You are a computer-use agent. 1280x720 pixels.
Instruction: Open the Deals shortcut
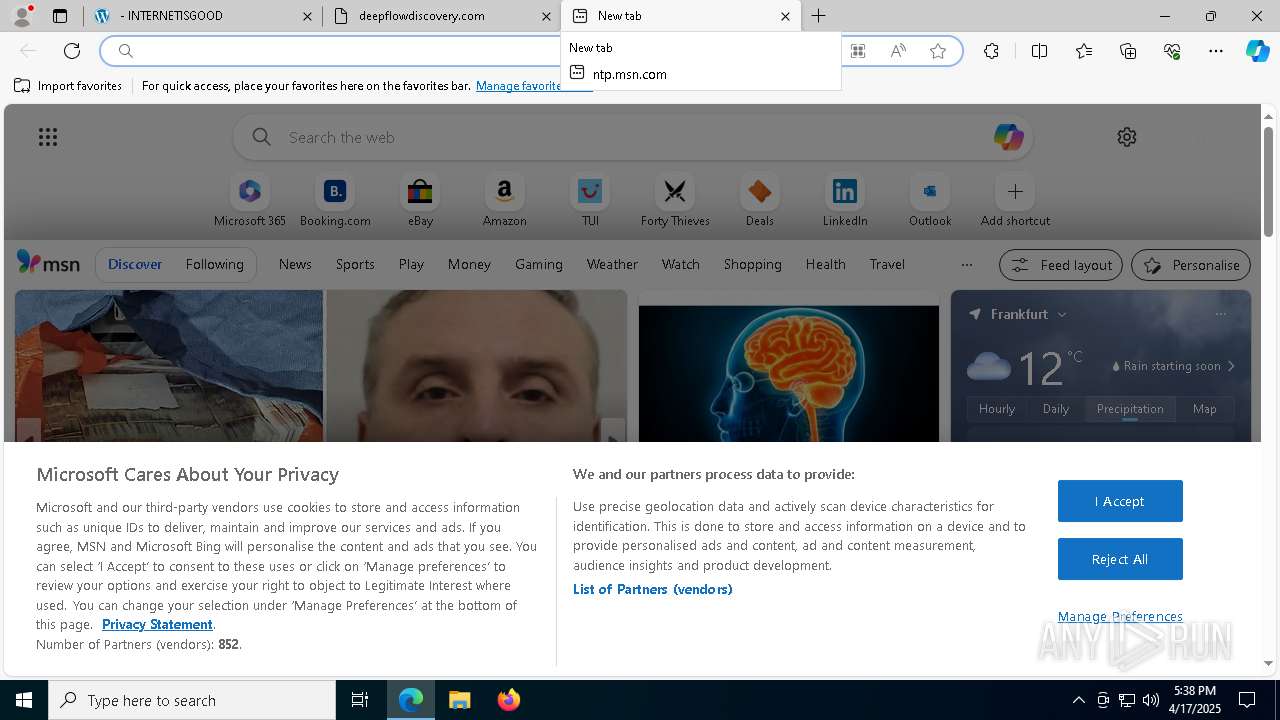tap(760, 201)
